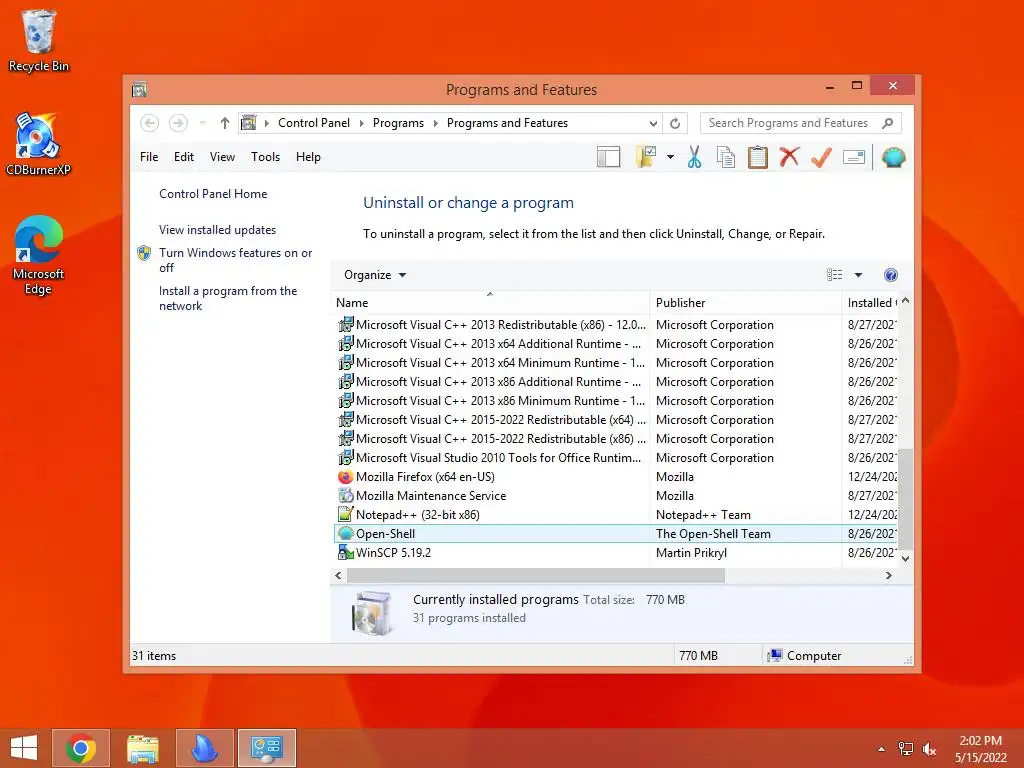Click the vertical scrollbar down arrow
The width and height of the screenshot is (1024, 768).
tap(905, 558)
